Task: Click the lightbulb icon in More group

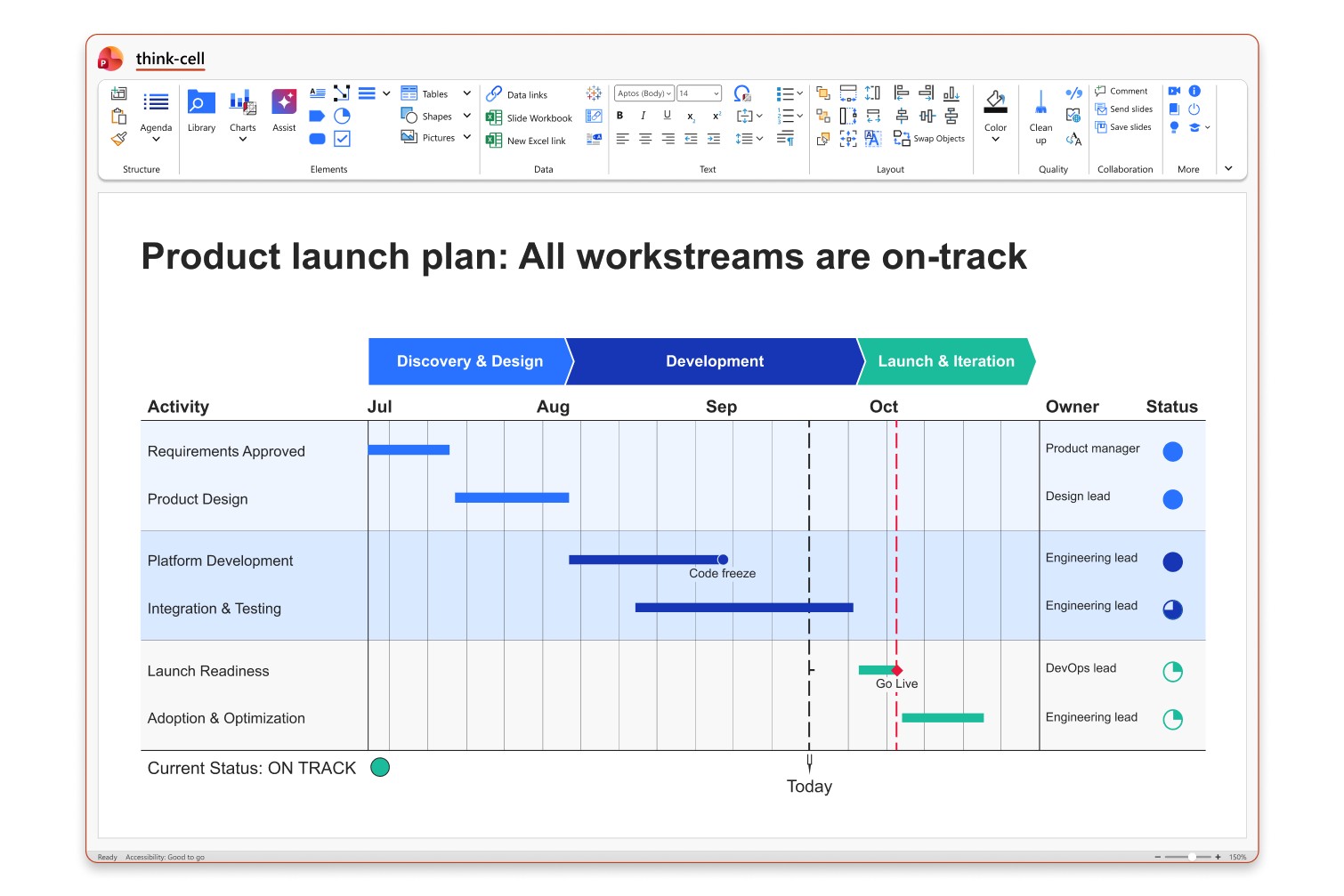Action: 1174,127
